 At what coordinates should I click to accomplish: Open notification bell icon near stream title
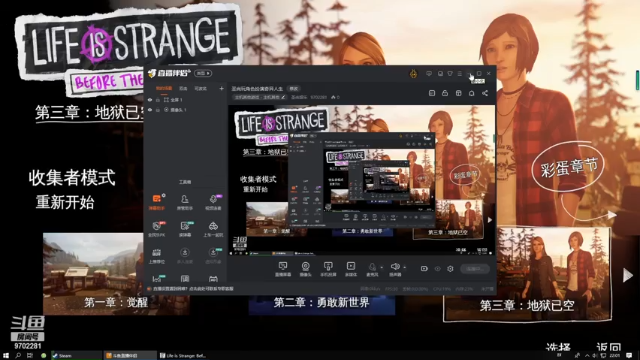471,93
